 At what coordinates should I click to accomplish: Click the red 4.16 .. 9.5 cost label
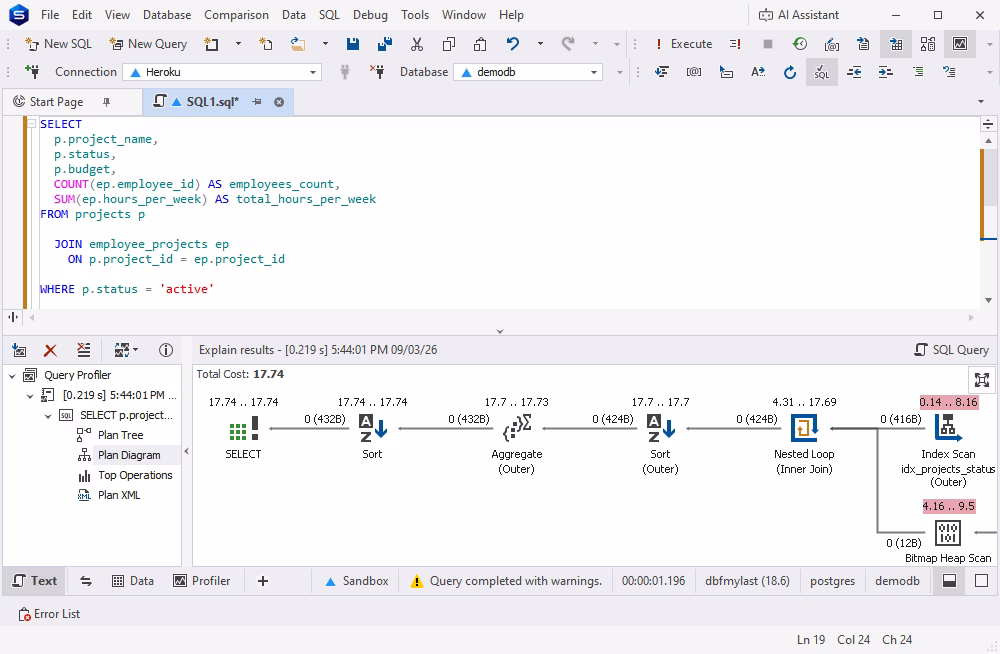pos(948,506)
